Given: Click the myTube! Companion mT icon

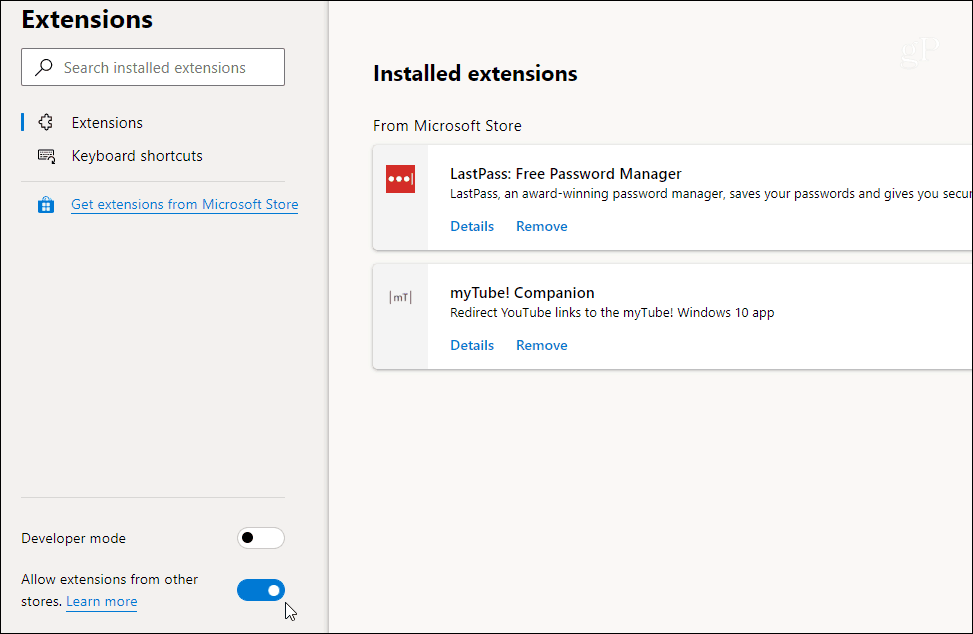Looking at the screenshot, I should coord(400,297).
